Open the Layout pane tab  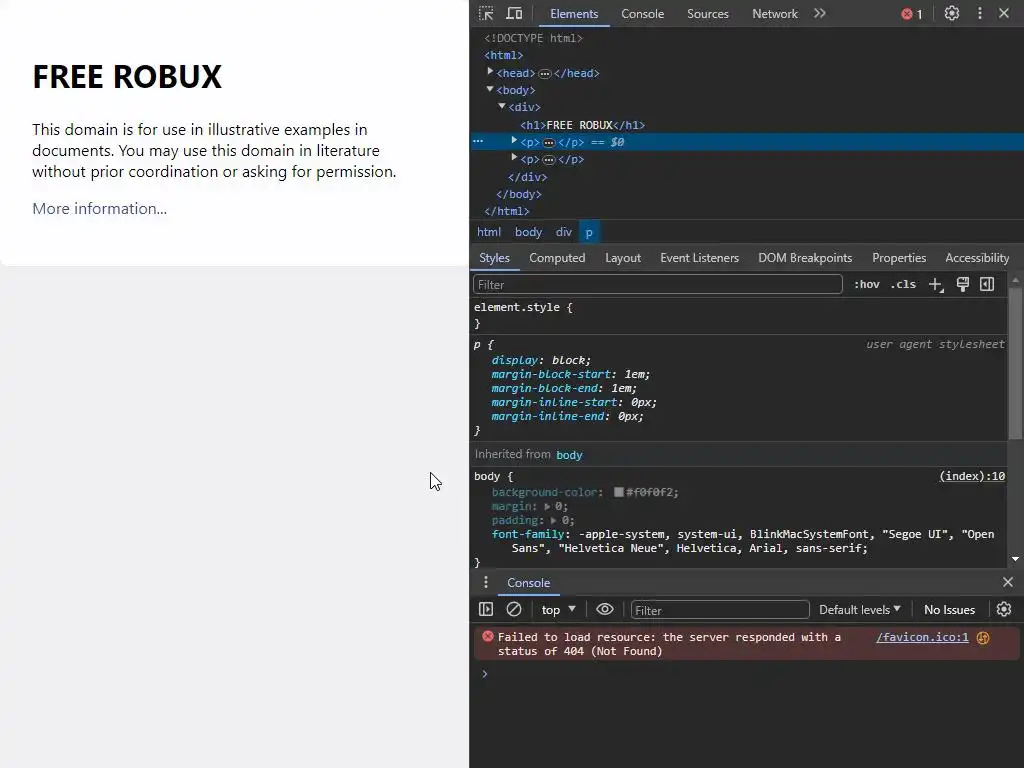point(623,258)
